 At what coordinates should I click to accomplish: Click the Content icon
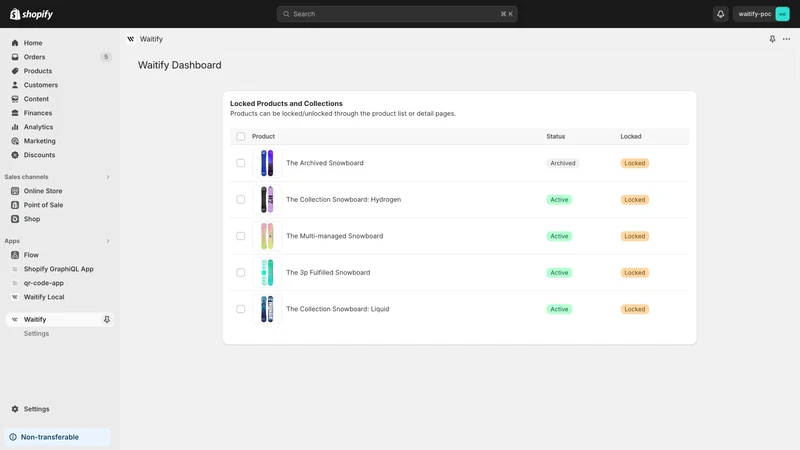pos(15,99)
